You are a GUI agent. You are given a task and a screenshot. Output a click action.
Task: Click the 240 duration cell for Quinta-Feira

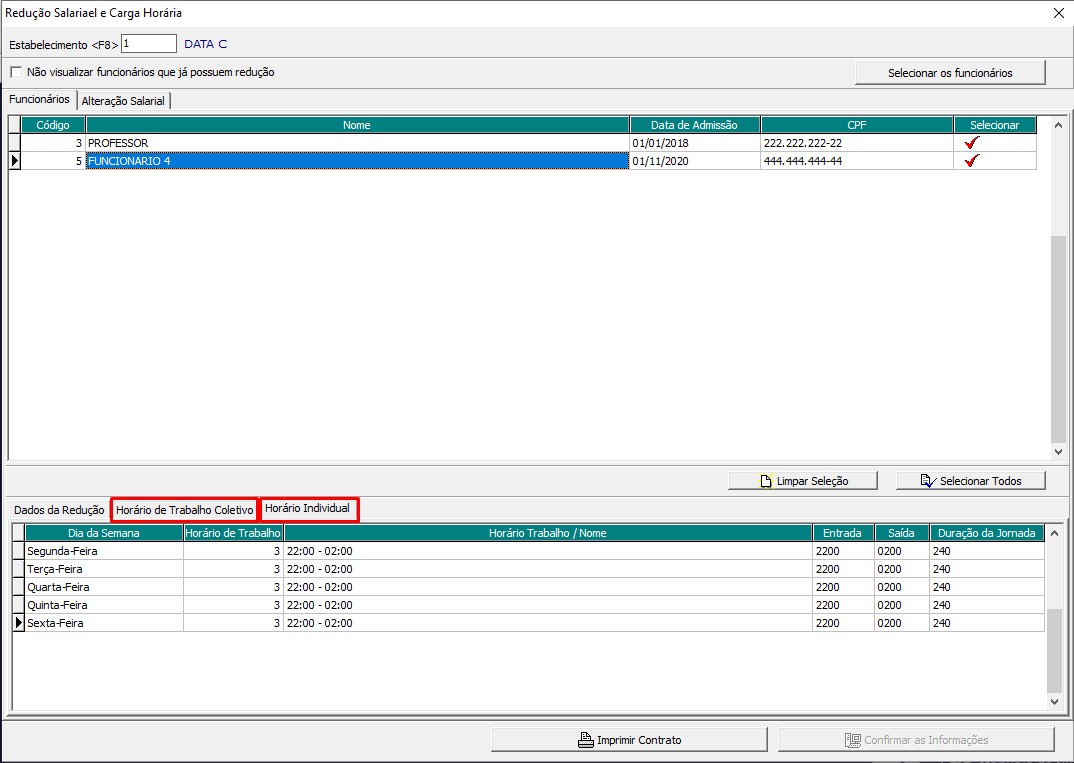click(x=987, y=604)
